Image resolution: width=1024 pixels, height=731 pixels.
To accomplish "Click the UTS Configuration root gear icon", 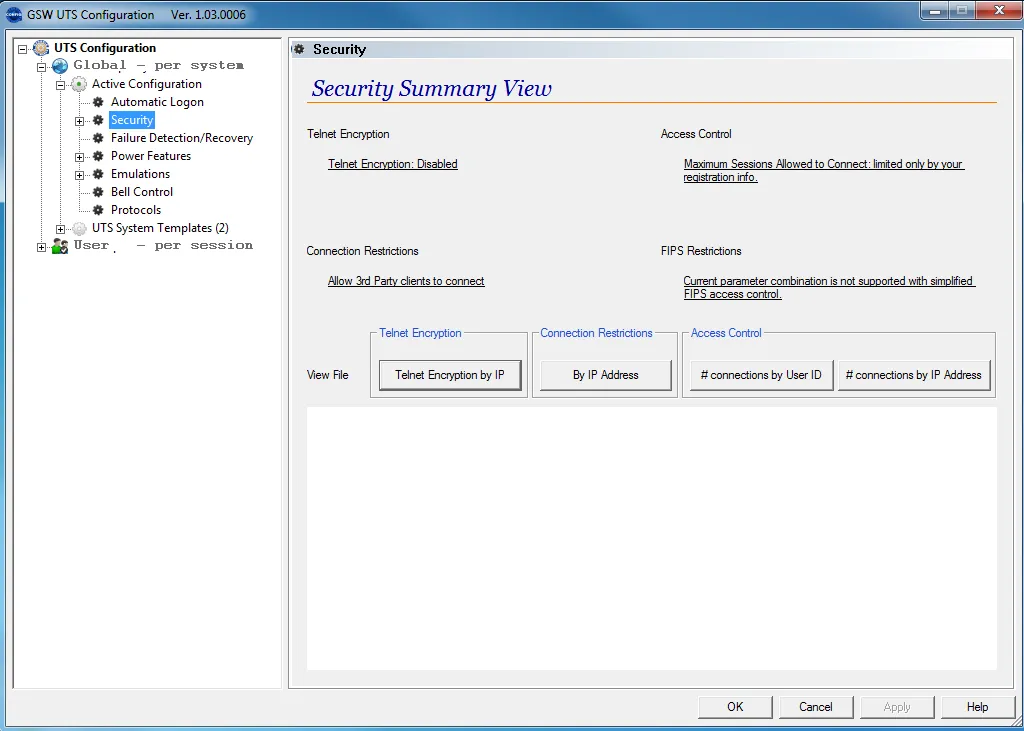I will click(41, 48).
